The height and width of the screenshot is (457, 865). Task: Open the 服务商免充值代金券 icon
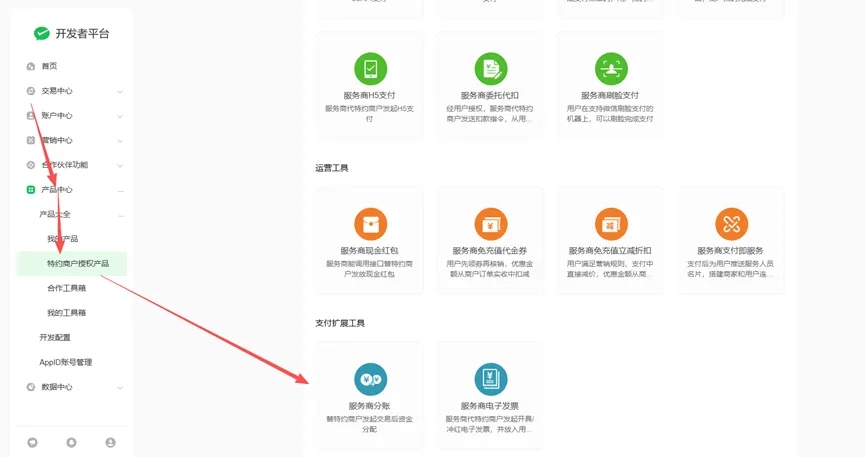point(490,224)
